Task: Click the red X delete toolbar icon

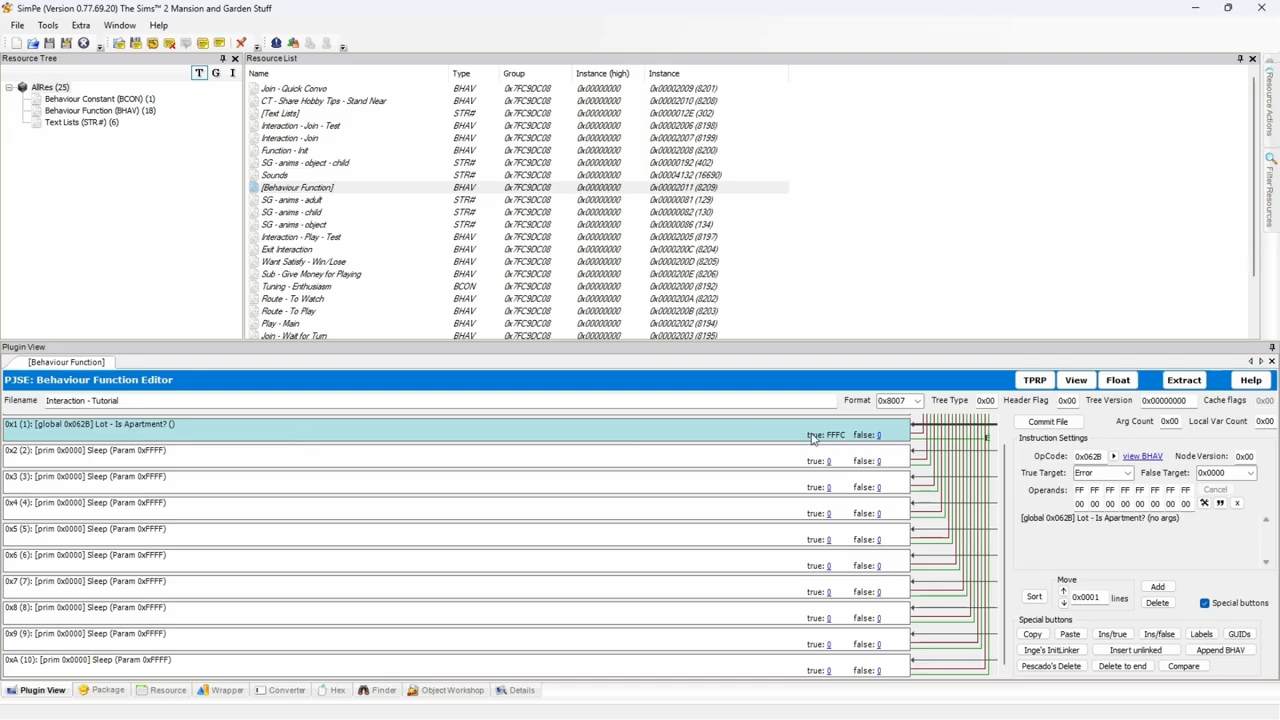Action: click(x=241, y=43)
